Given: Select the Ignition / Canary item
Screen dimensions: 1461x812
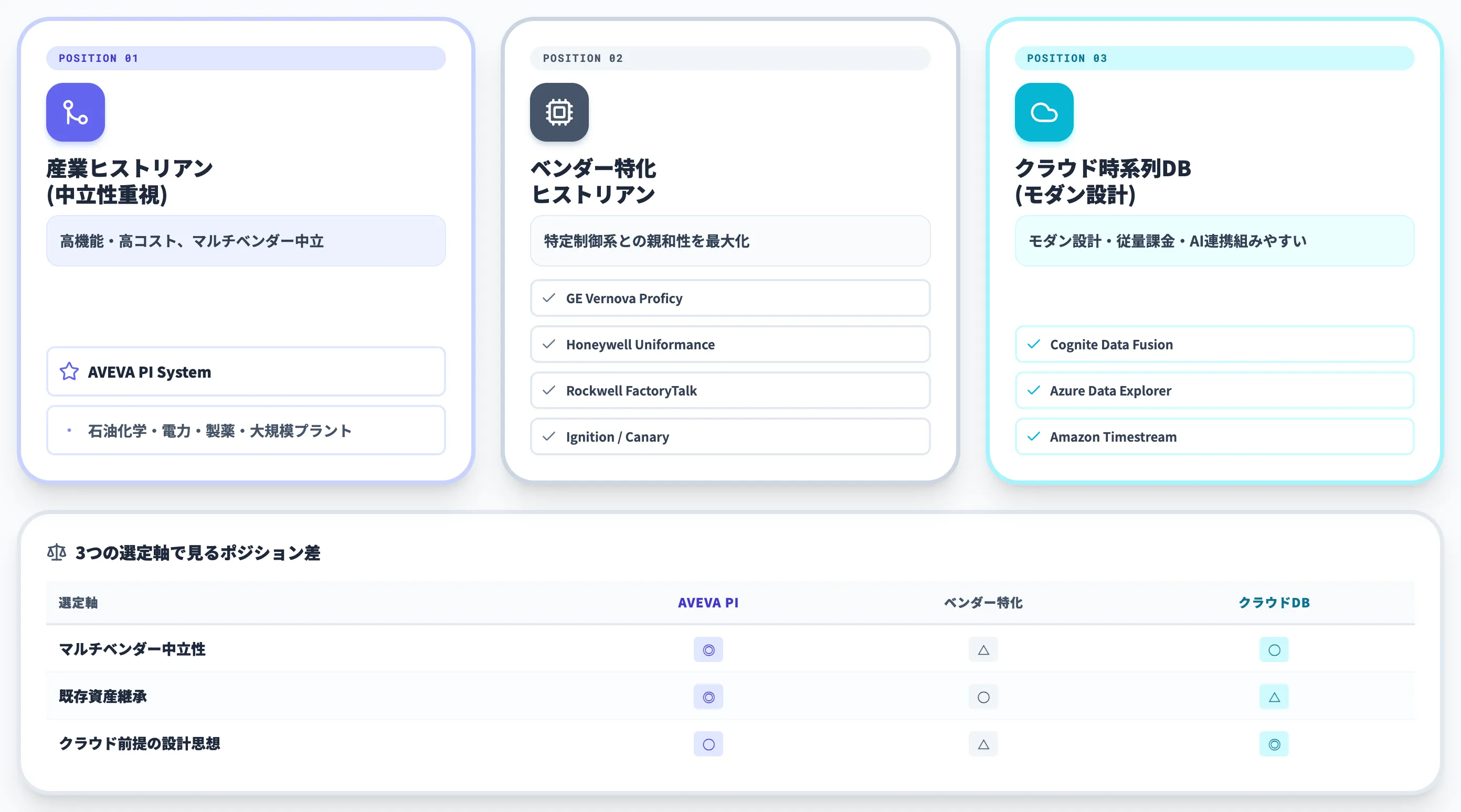Looking at the screenshot, I should tap(730, 436).
